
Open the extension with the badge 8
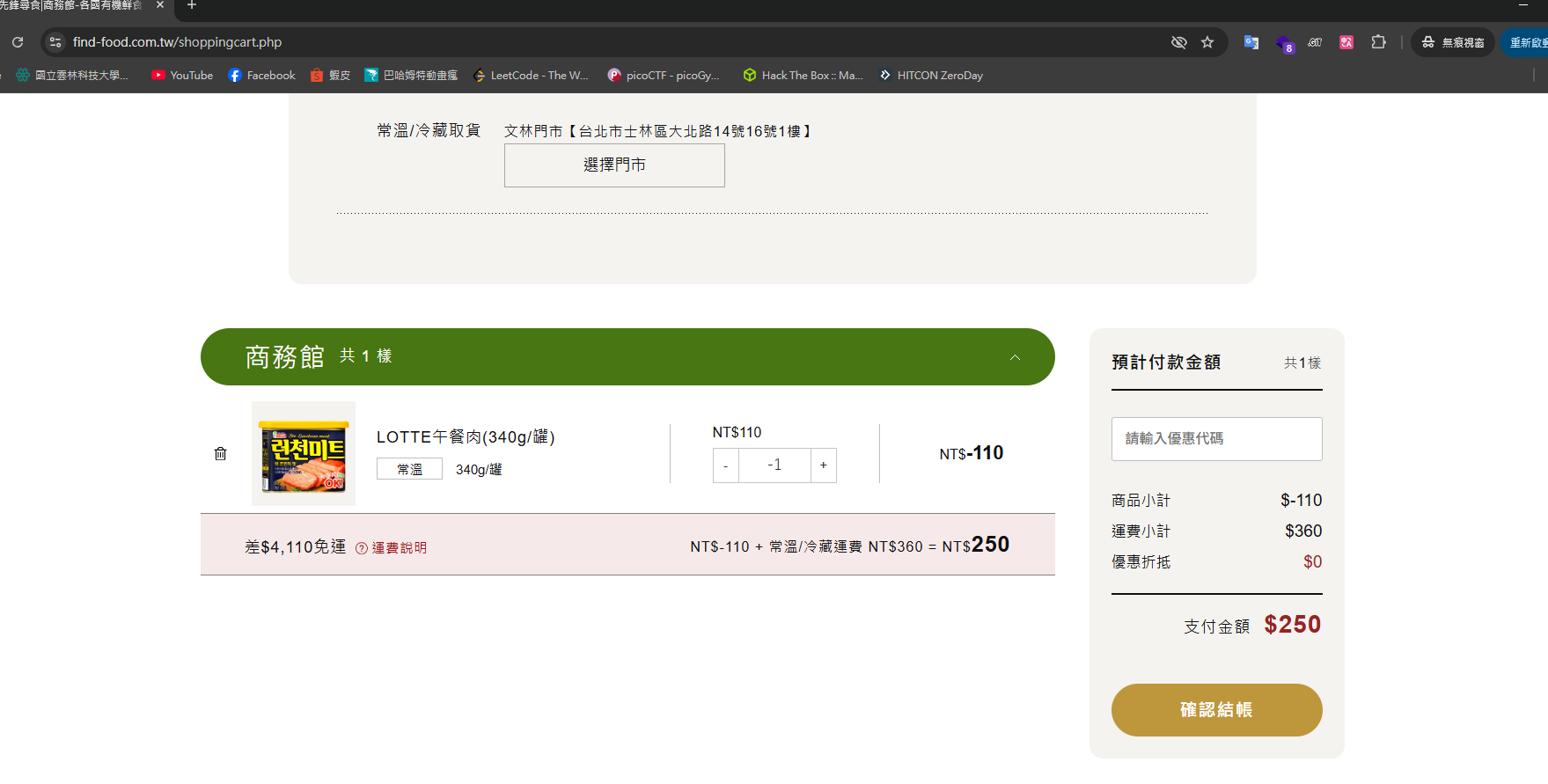(1285, 44)
